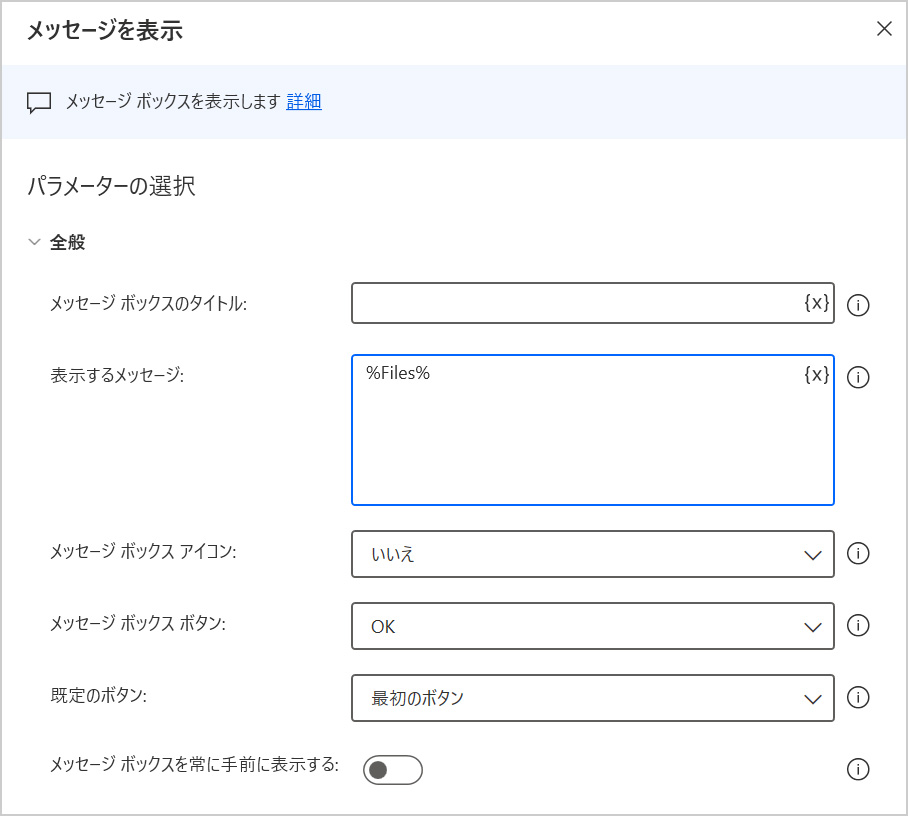Open 既定のボタン dropdown showing 最初のボタン
Image resolution: width=908 pixels, height=816 pixels.
(592, 698)
